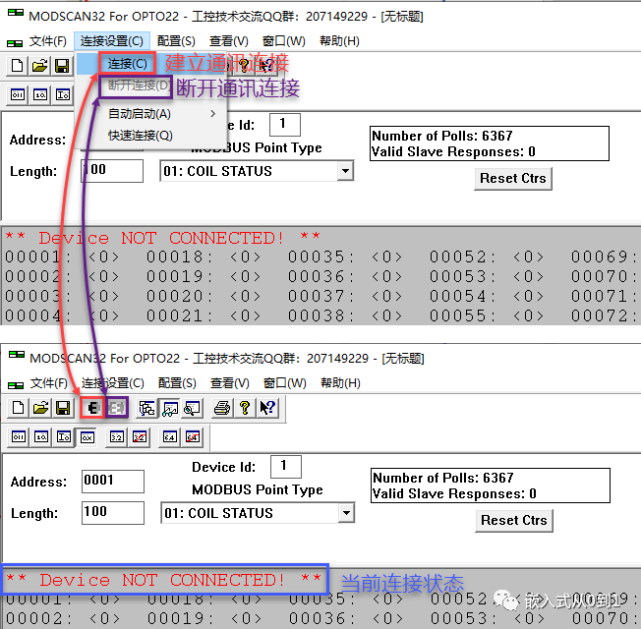Viewport: 641px width, 629px height.
Task: Choose 连接(C) in open menu
Action: pyautogui.click(x=127, y=64)
